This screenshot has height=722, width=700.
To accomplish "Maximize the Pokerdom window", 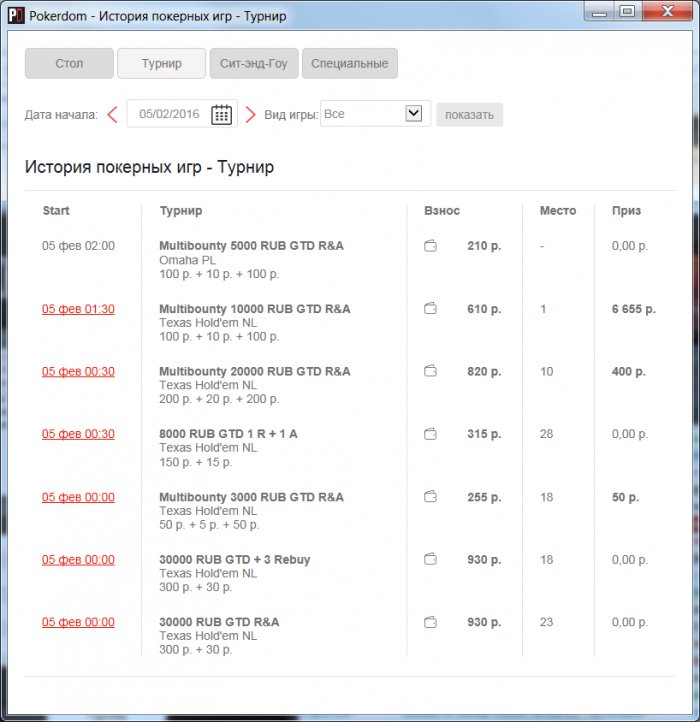I will point(627,12).
